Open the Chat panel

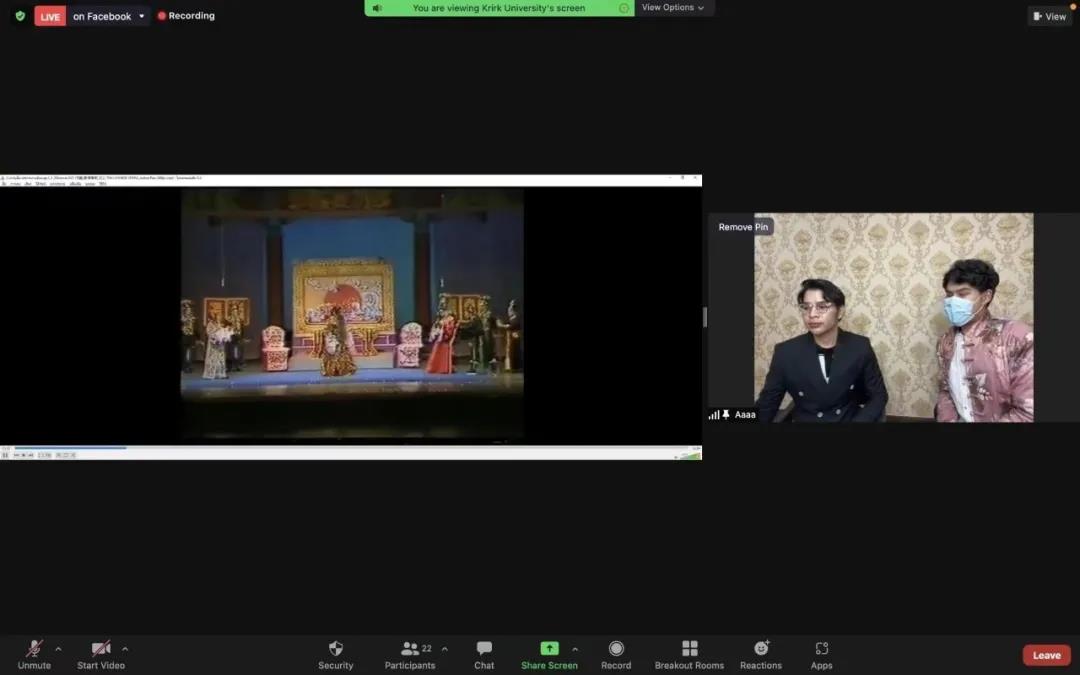pyautogui.click(x=484, y=655)
